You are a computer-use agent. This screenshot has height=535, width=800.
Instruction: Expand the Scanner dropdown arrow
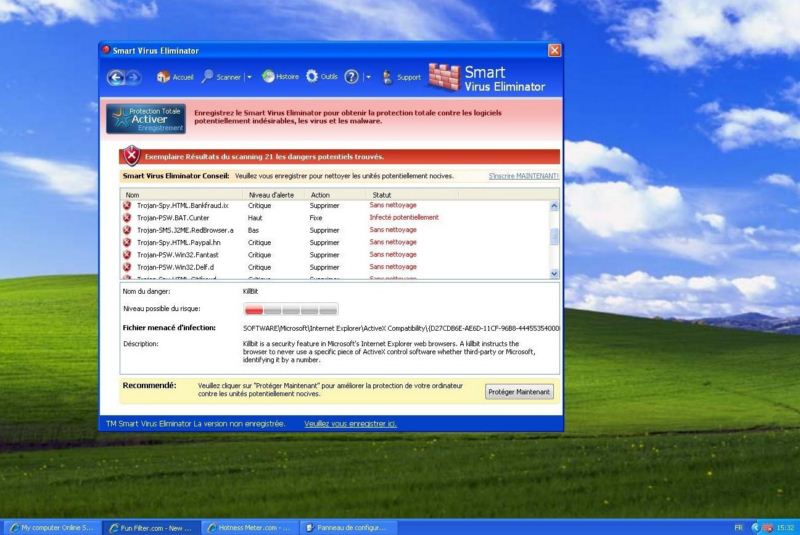tap(249, 78)
